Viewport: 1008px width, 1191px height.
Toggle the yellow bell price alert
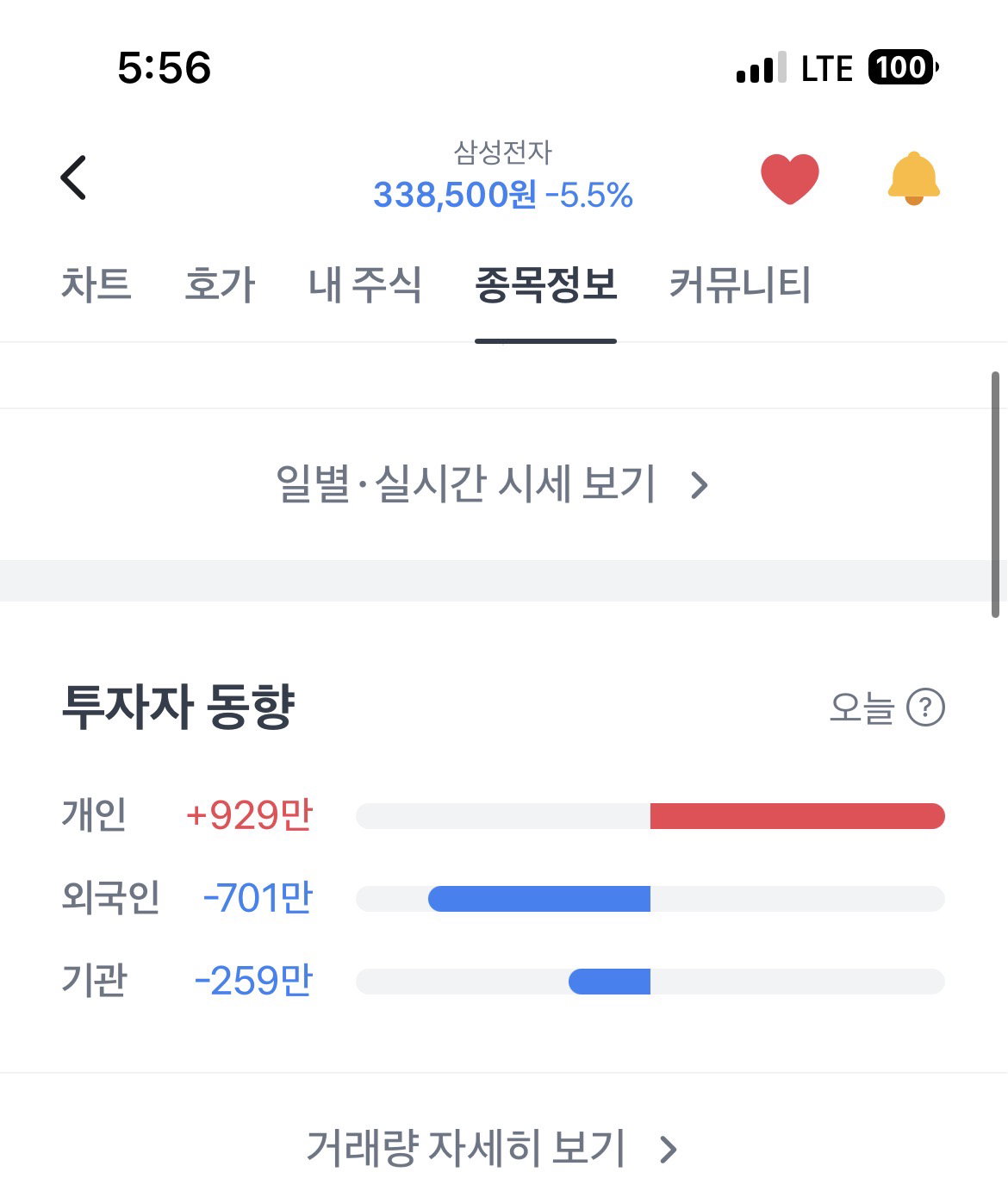[913, 178]
